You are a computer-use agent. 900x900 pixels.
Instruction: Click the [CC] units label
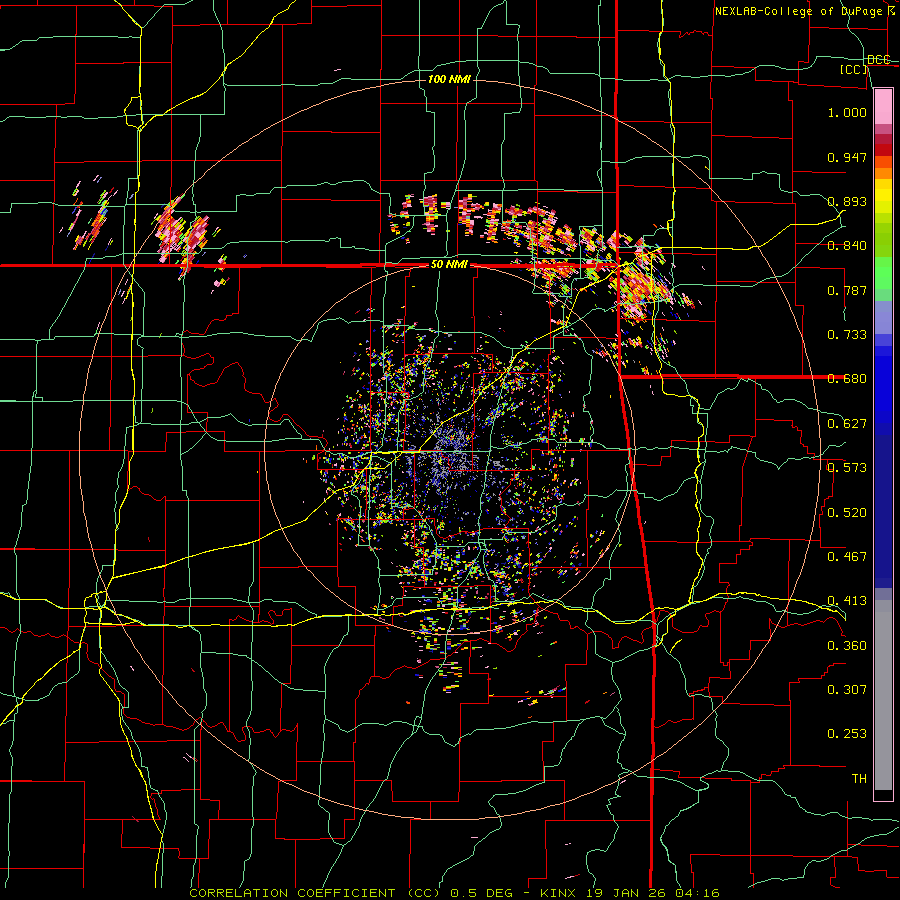[x=854, y=69]
